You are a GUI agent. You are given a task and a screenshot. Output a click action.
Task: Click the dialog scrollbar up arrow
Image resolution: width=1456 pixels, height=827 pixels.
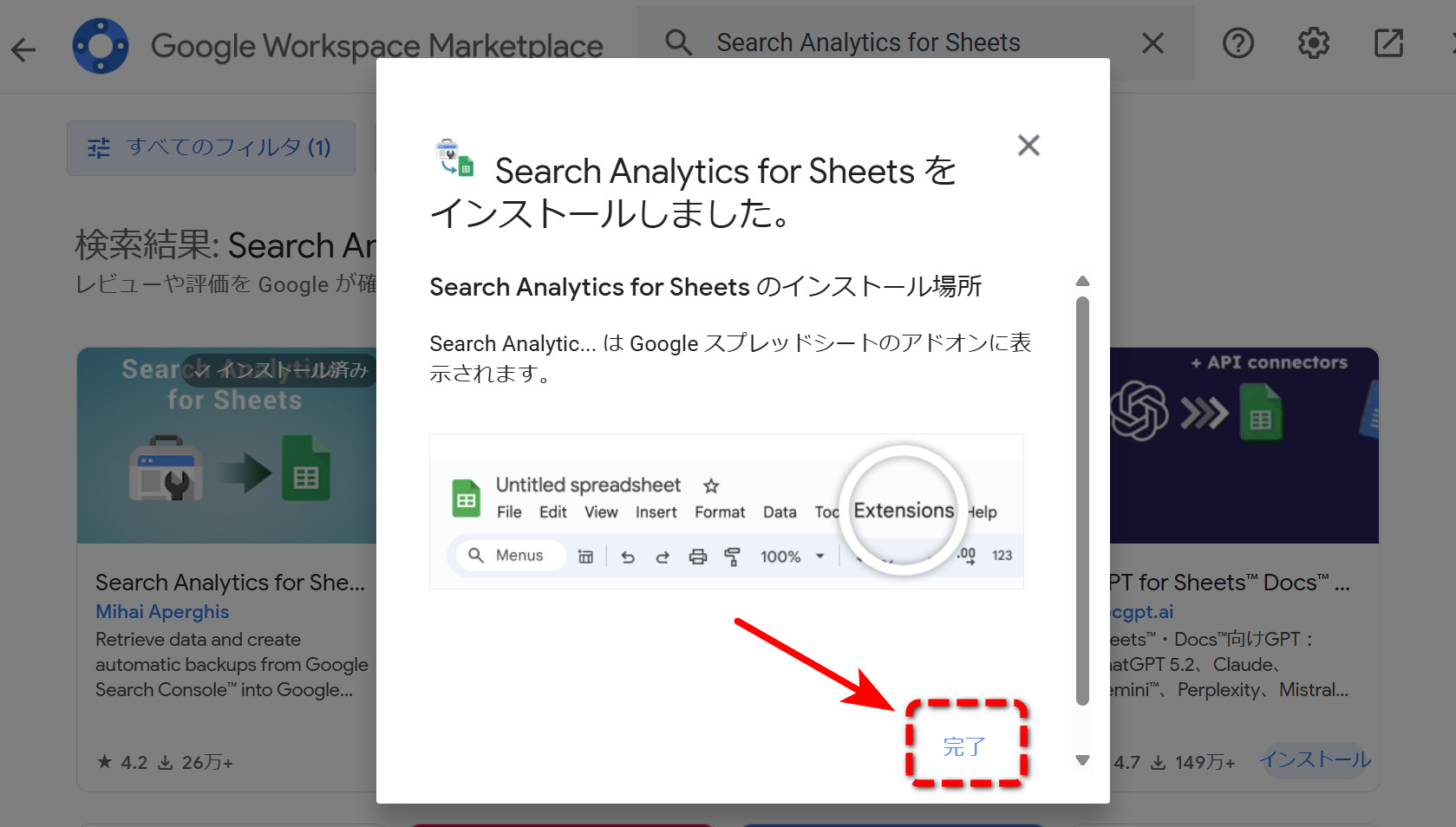coord(1082,281)
